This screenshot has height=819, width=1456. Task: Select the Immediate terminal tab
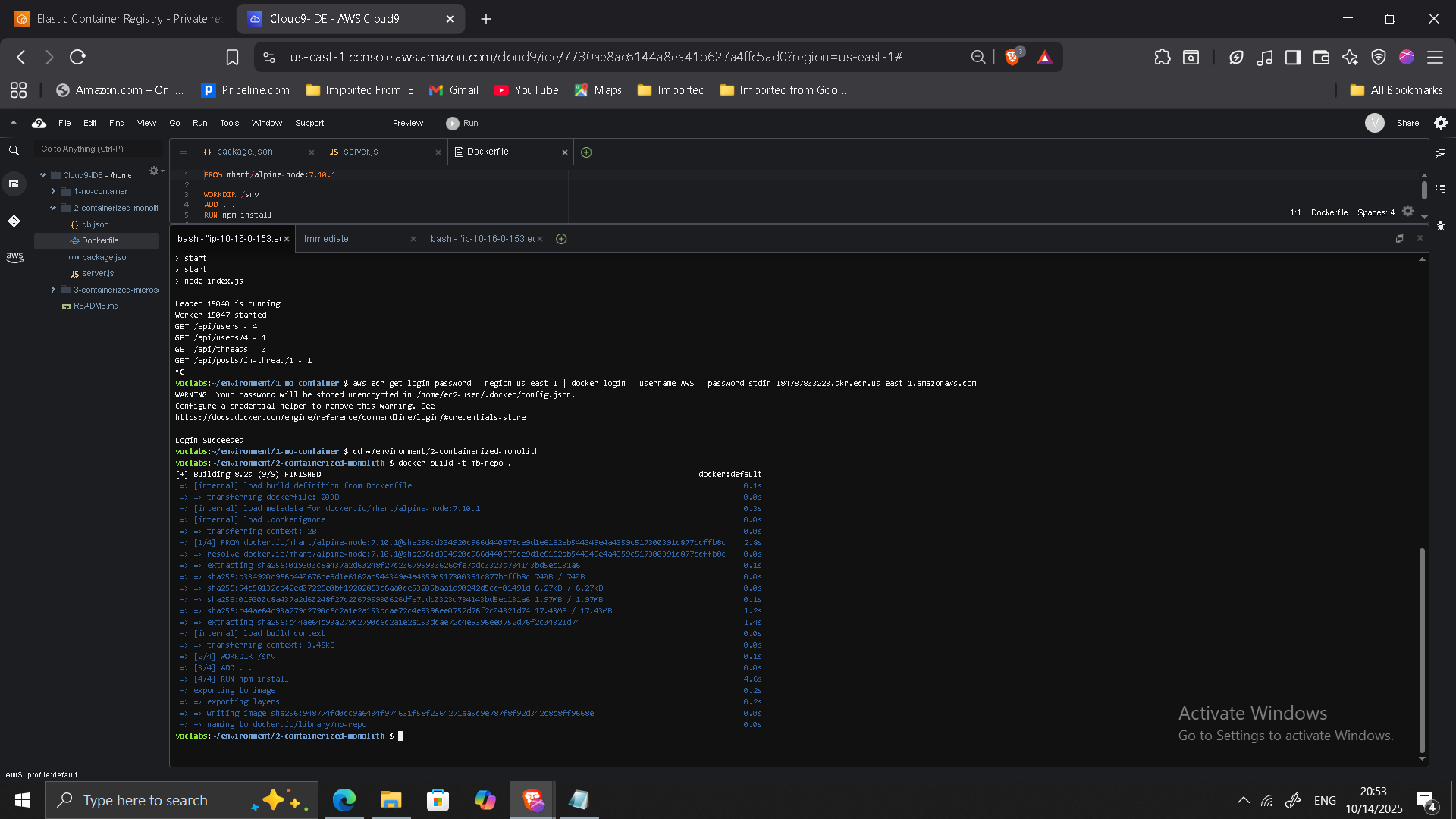click(327, 238)
